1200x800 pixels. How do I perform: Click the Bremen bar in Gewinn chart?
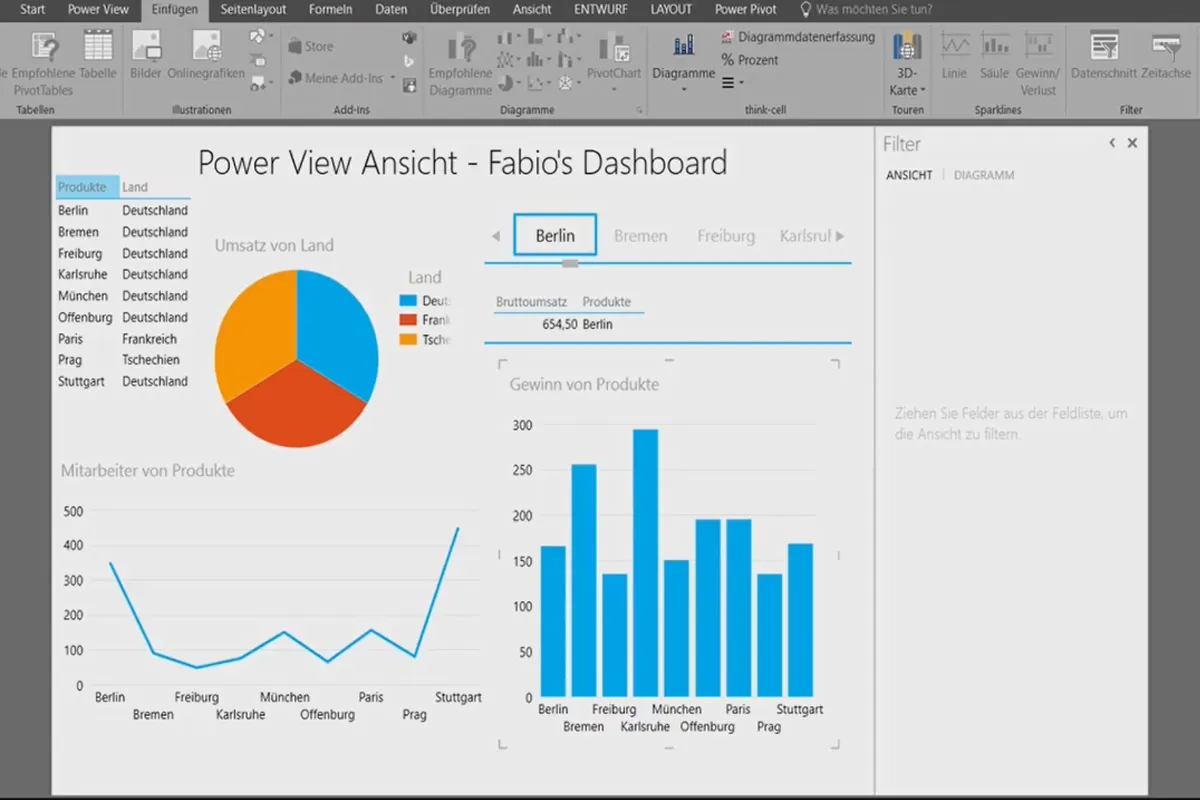pyautogui.click(x=584, y=580)
